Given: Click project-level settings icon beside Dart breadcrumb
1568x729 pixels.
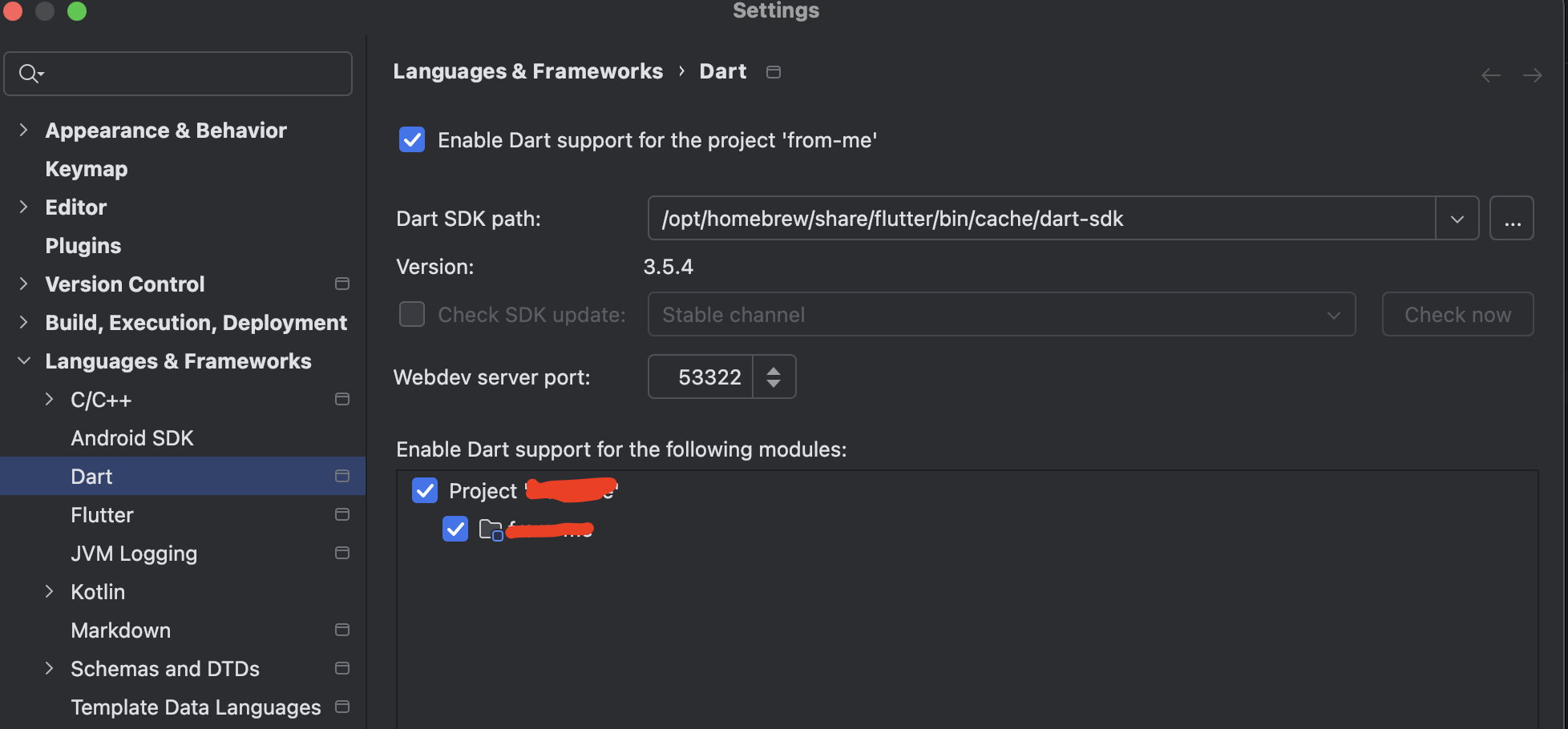Looking at the screenshot, I should (x=773, y=72).
